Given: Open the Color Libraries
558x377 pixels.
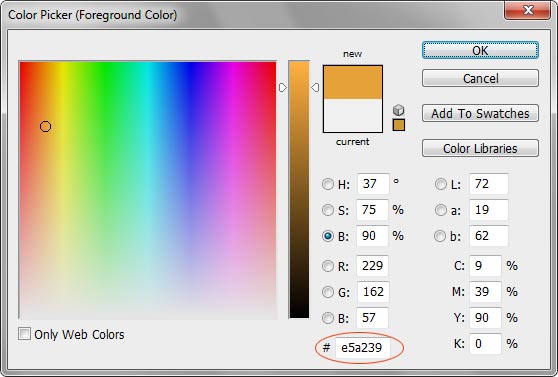Looking at the screenshot, I should [x=480, y=148].
